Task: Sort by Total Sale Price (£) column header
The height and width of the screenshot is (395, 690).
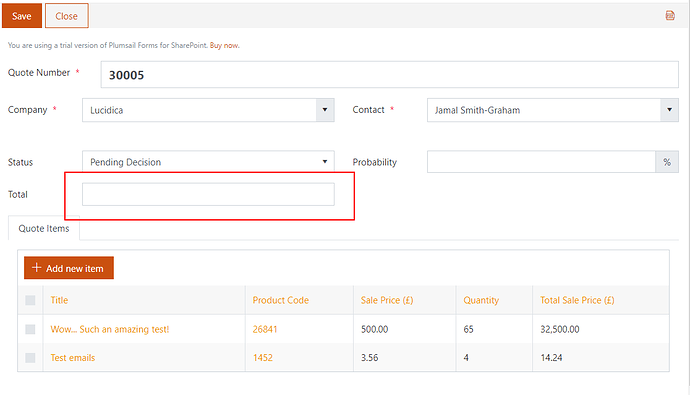Action: tap(577, 300)
